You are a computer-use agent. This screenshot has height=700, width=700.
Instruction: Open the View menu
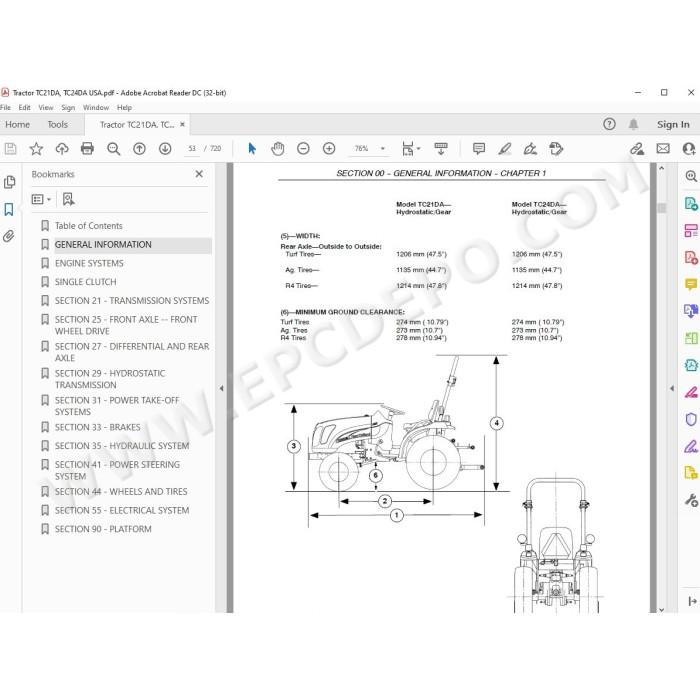tap(46, 108)
